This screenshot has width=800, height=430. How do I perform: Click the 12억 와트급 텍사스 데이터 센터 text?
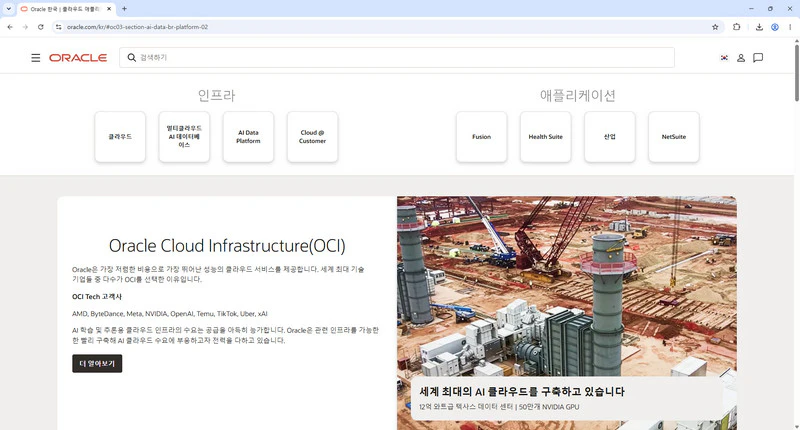[499, 407]
